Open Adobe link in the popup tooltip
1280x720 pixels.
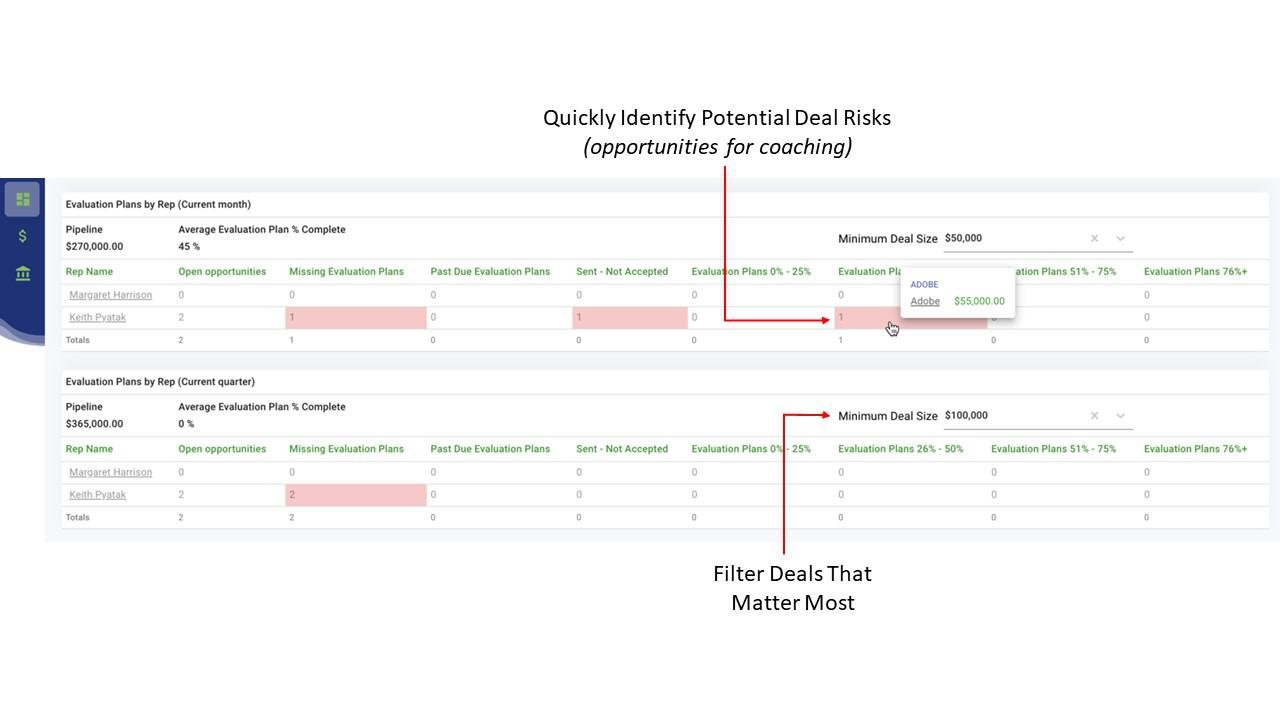point(925,301)
